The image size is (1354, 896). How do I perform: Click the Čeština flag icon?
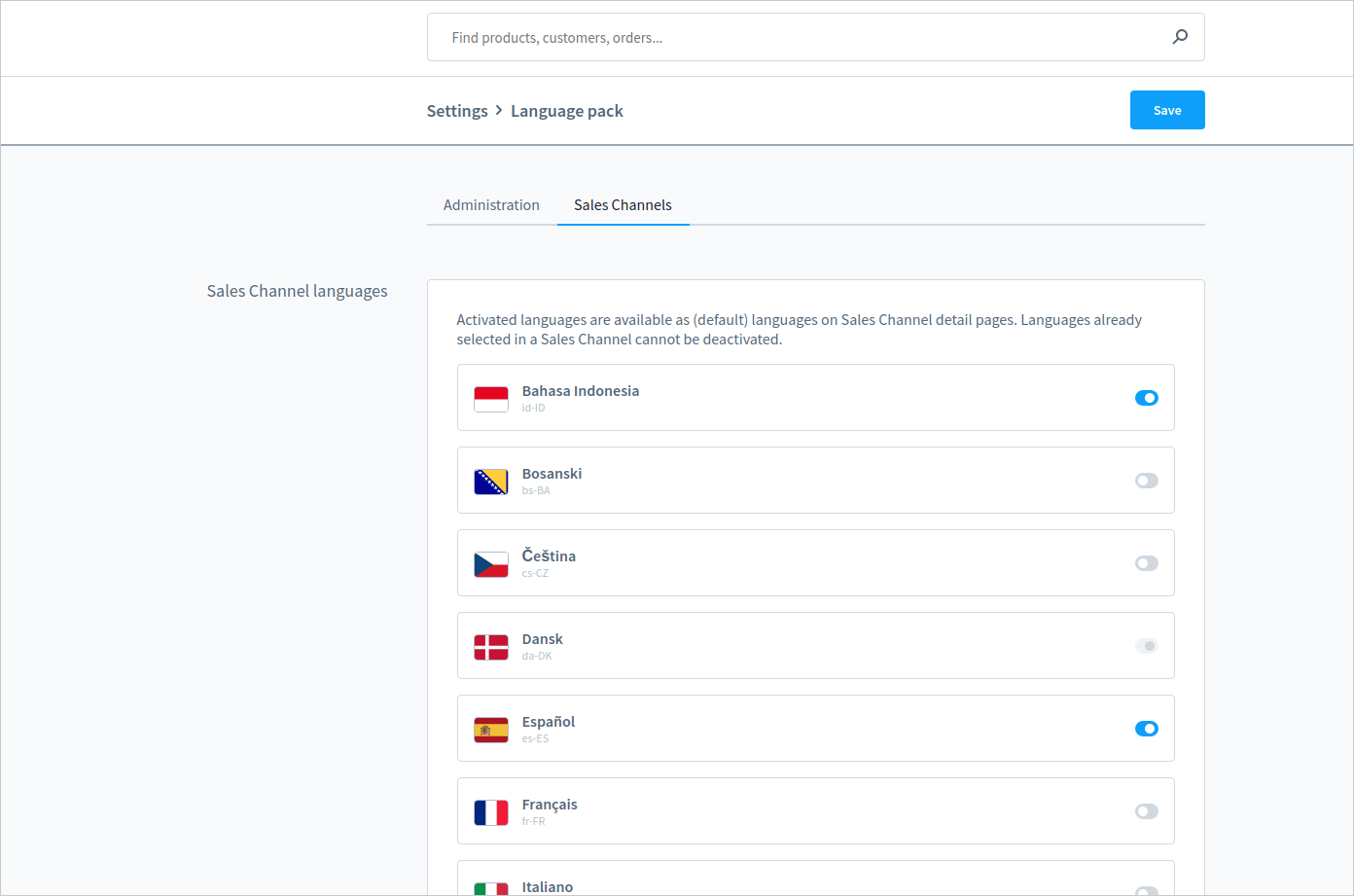[491, 563]
